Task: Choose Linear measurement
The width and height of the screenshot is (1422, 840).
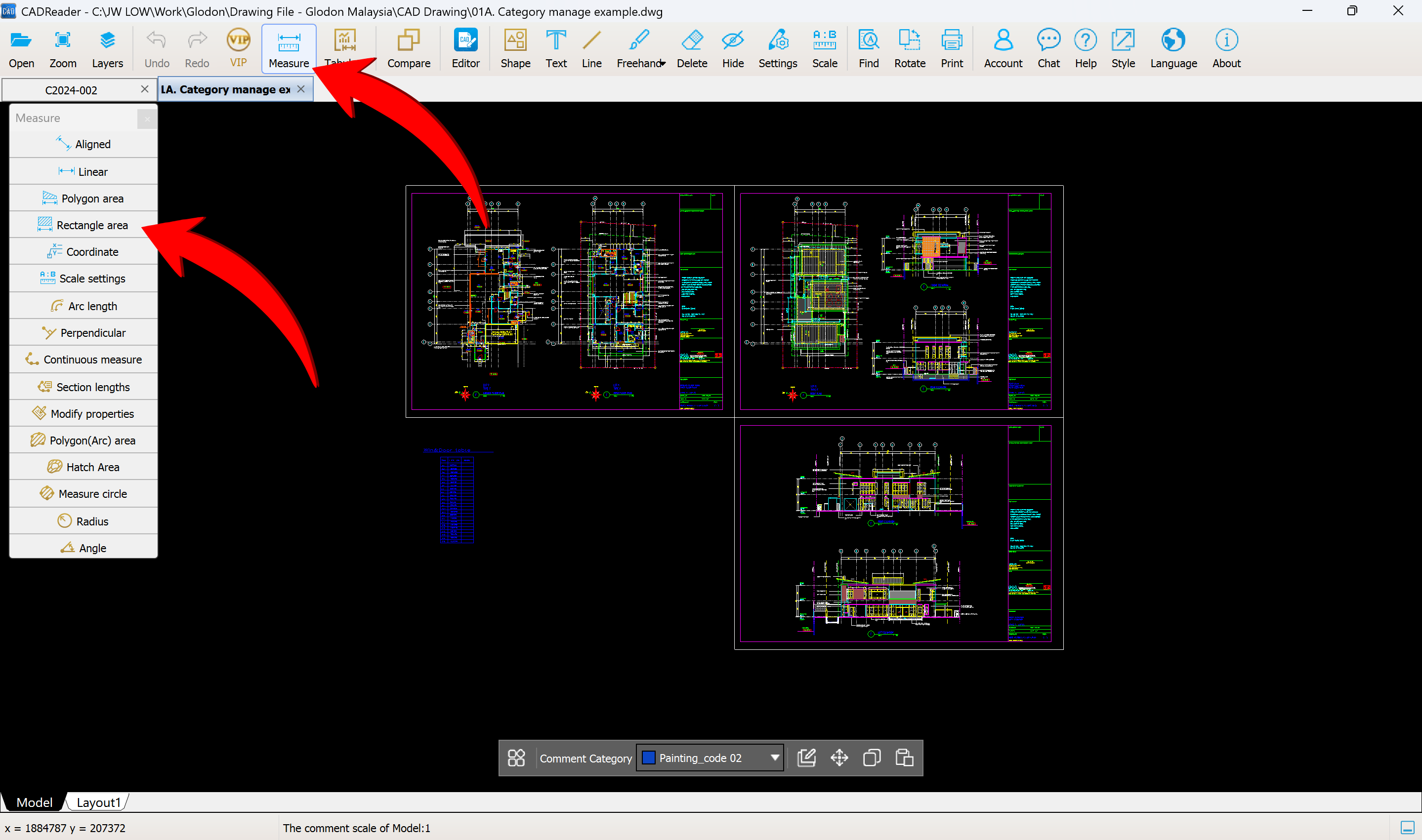Action: coord(83,171)
